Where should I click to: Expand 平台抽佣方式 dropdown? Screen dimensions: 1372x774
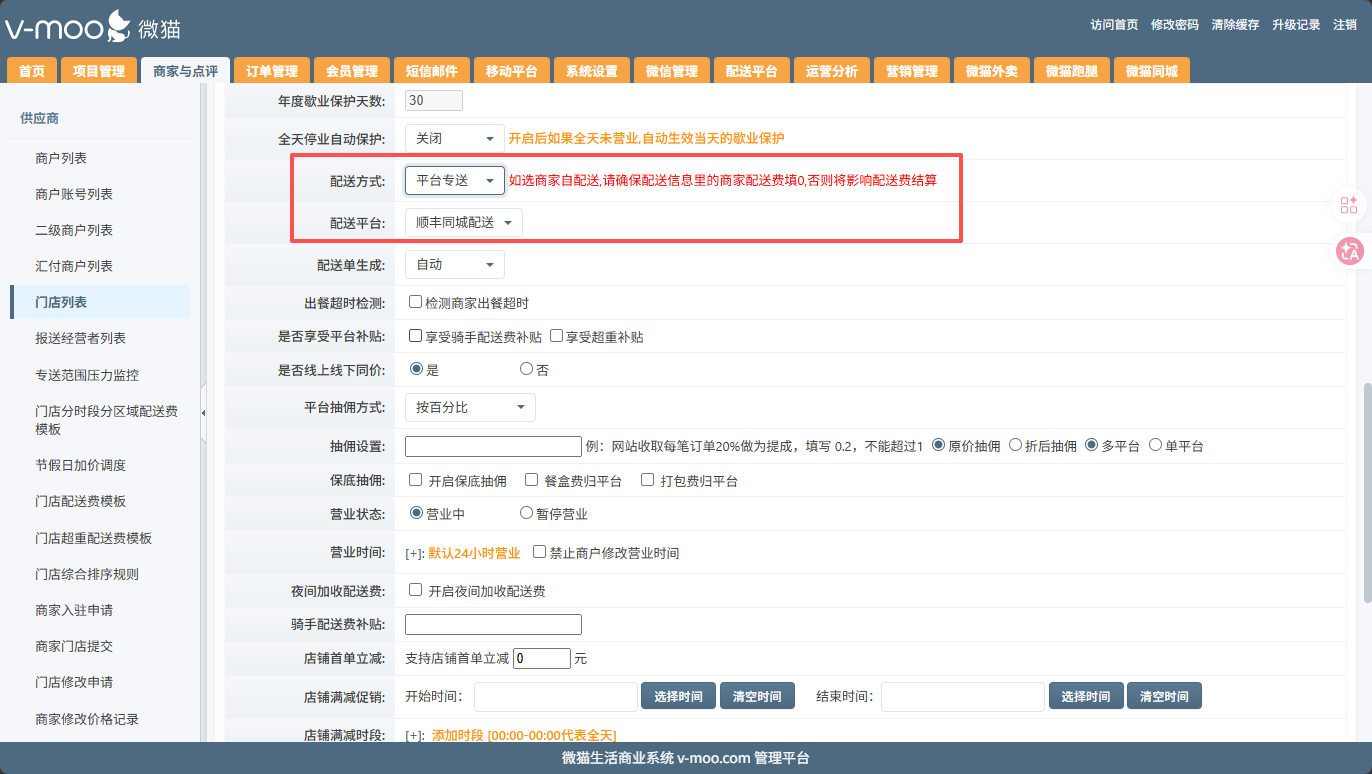coord(469,407)
